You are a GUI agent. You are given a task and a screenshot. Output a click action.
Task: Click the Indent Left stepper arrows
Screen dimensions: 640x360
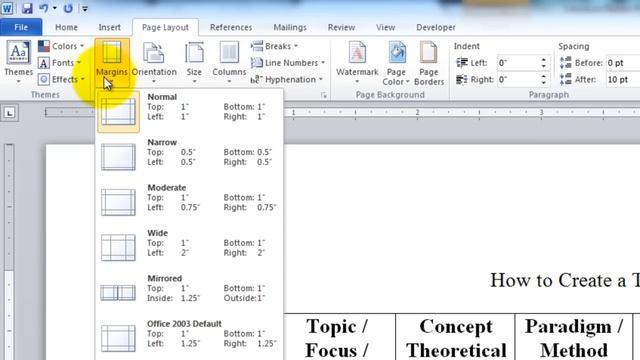544,63
